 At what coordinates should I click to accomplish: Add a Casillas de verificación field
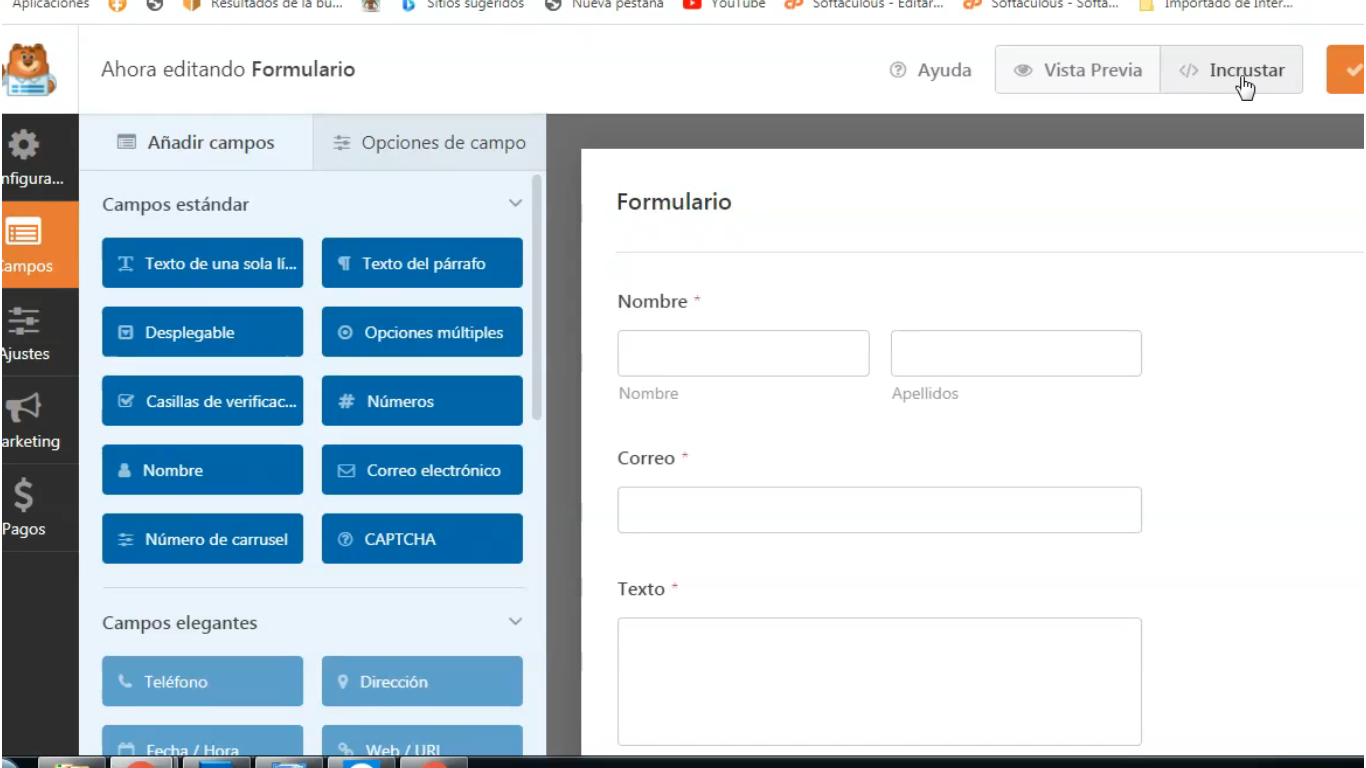[202, 401]
